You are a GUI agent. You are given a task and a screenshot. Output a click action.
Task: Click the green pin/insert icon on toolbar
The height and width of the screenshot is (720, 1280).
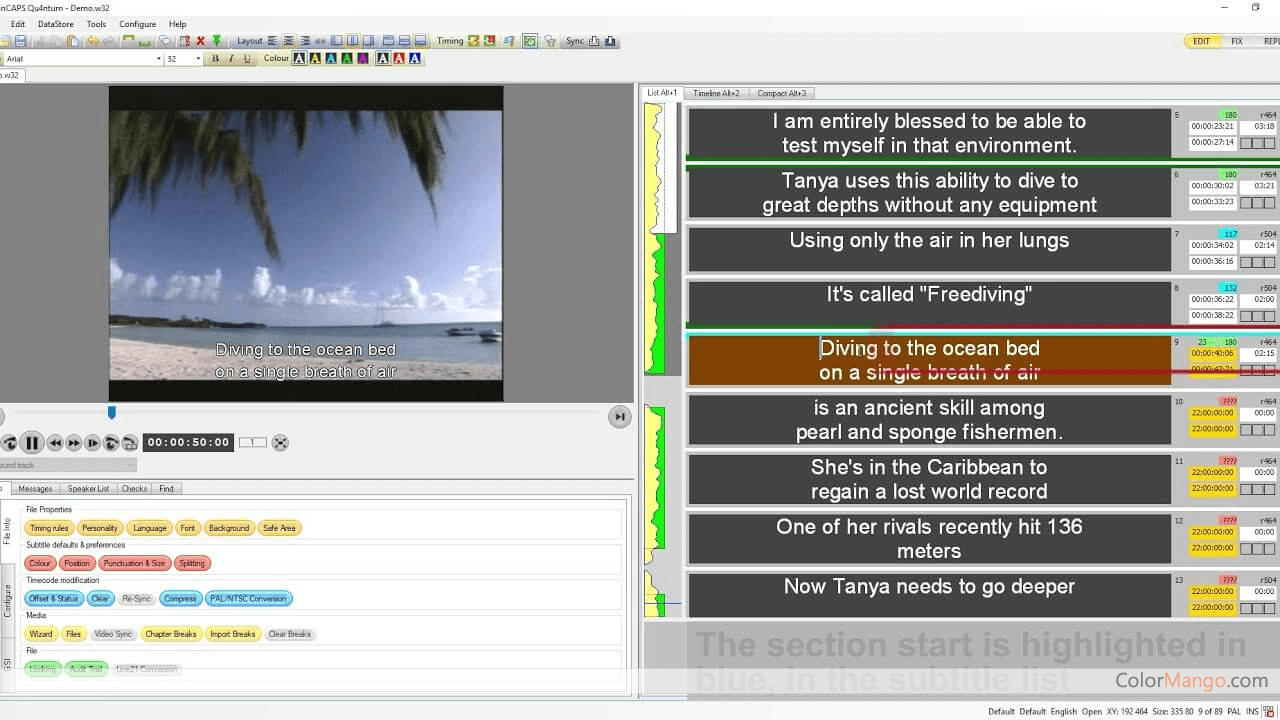click(218, 41)
